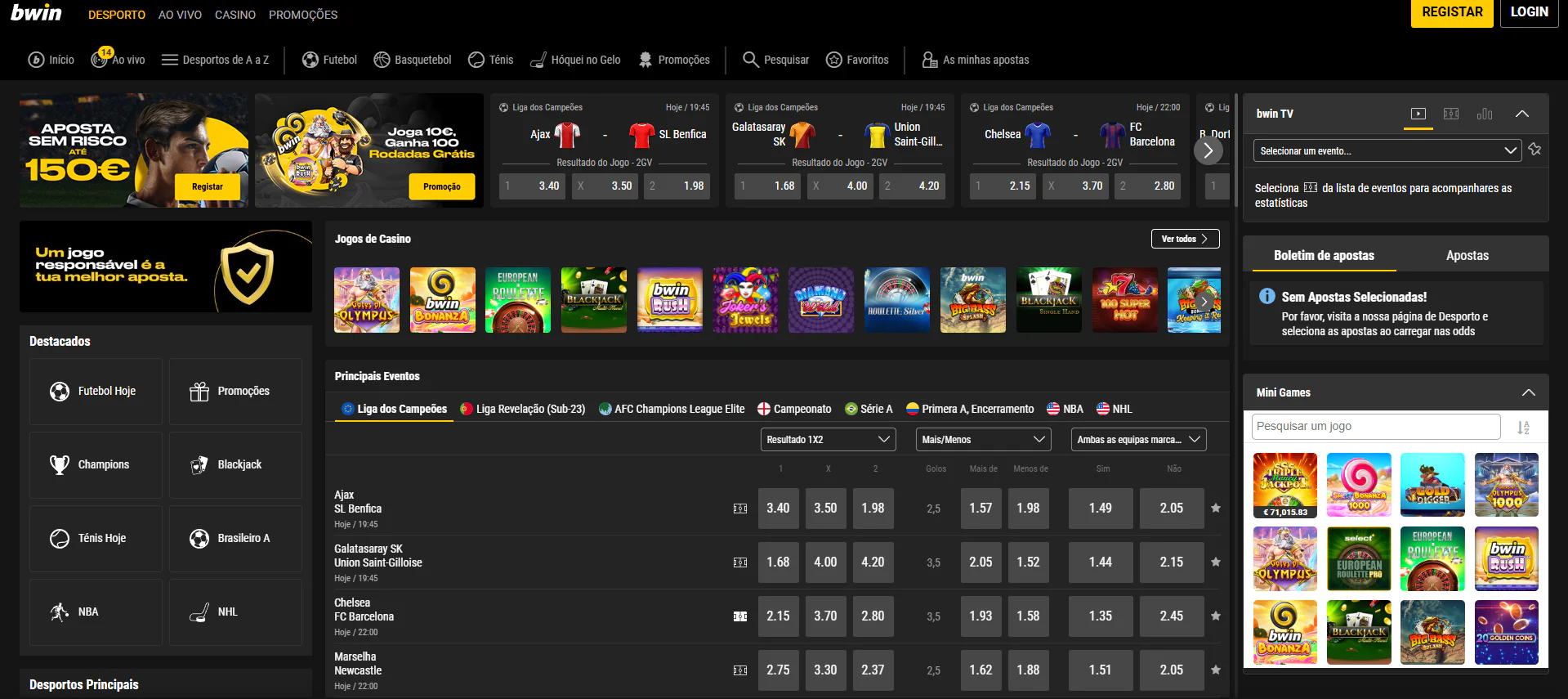This screenshot has height=699, width=1568.
Task: Click Ver todos in Jogos de Casino
Action: click(x=1185, y=239)
